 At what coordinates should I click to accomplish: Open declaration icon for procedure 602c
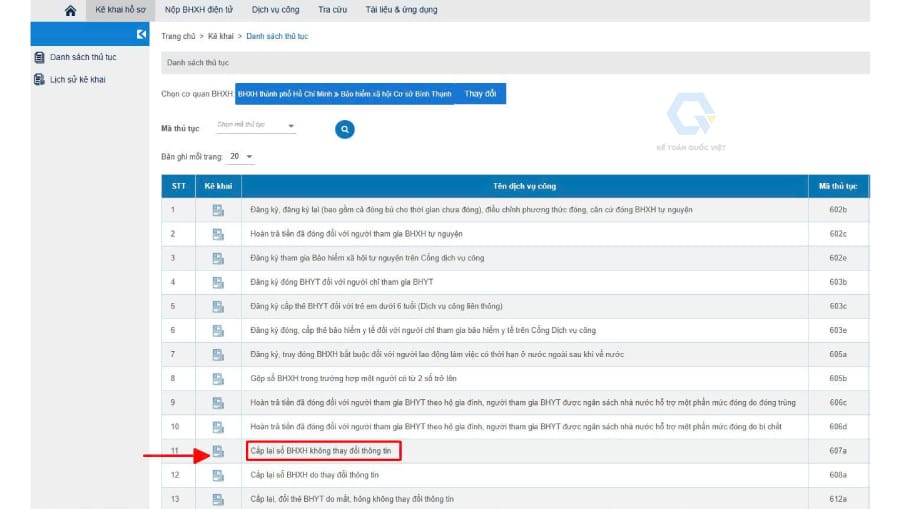[218, 234]
